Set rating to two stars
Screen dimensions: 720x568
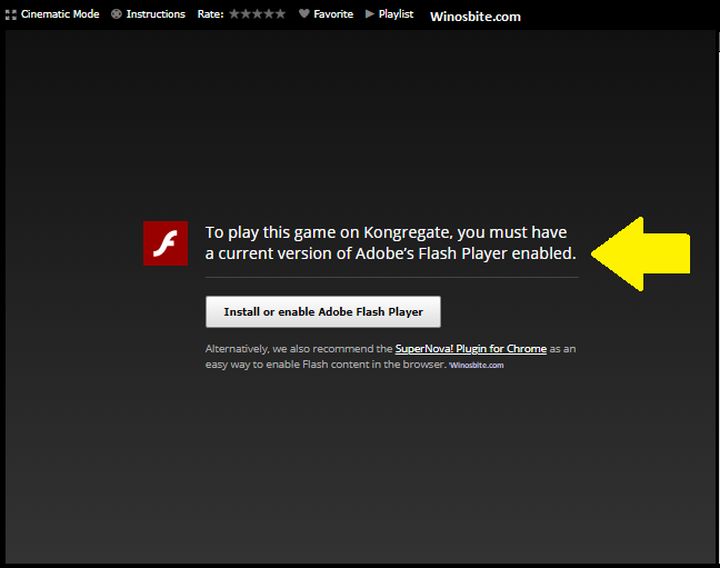246,15
